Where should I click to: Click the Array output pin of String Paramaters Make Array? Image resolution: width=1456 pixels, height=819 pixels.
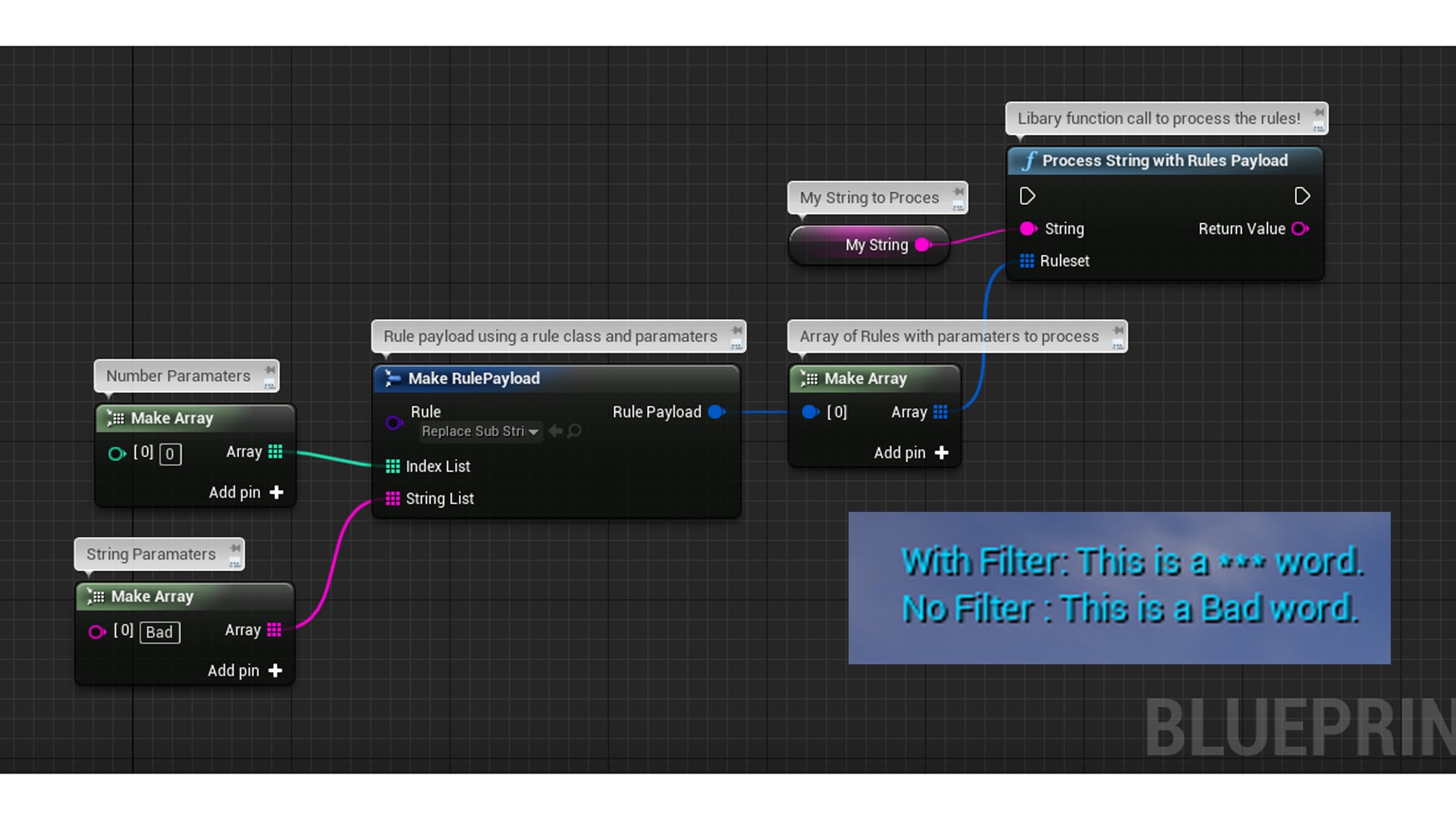pyautogui.click(x=275, y=629)
